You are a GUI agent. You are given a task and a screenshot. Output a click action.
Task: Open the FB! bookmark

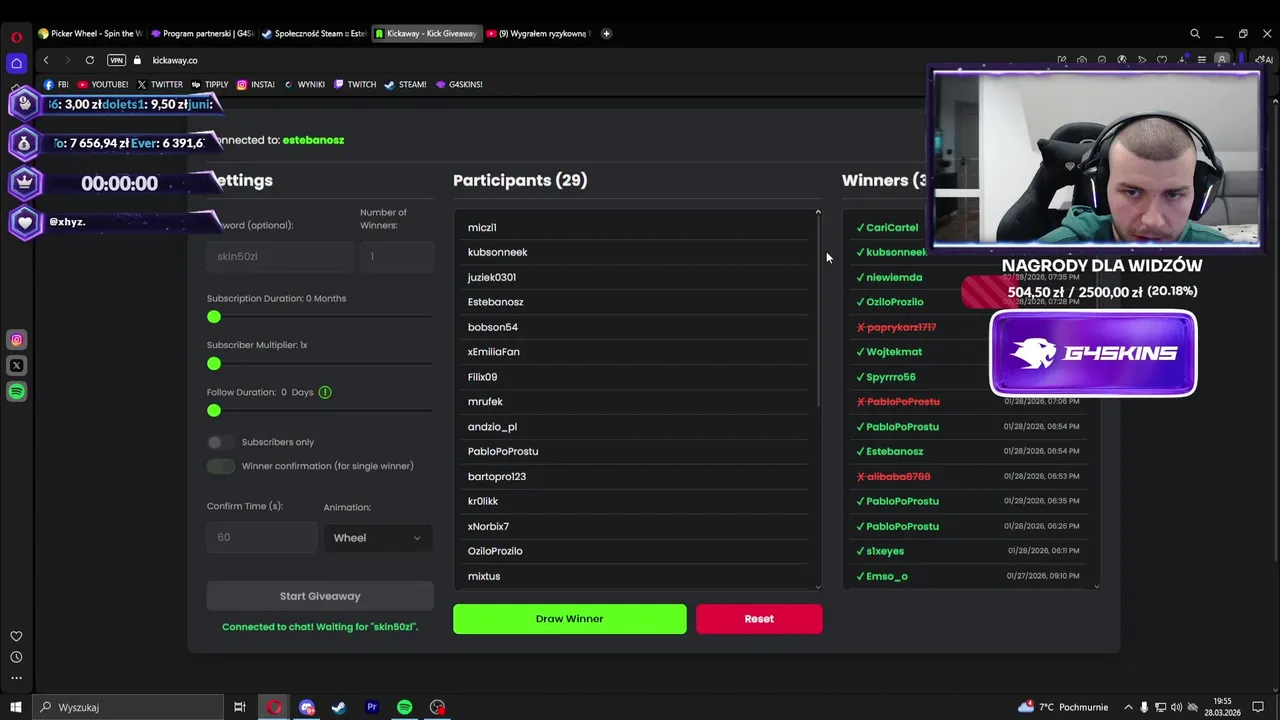[56, 84]
